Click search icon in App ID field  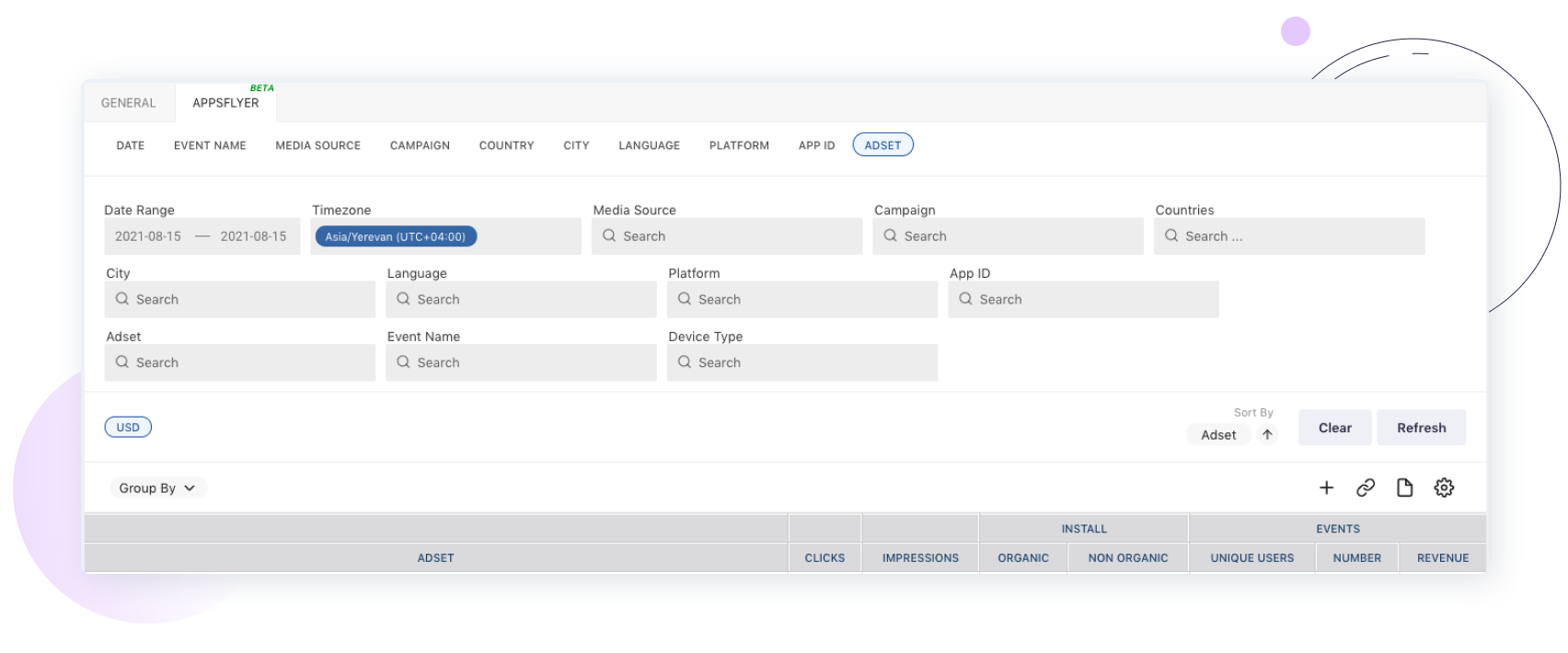965,299
